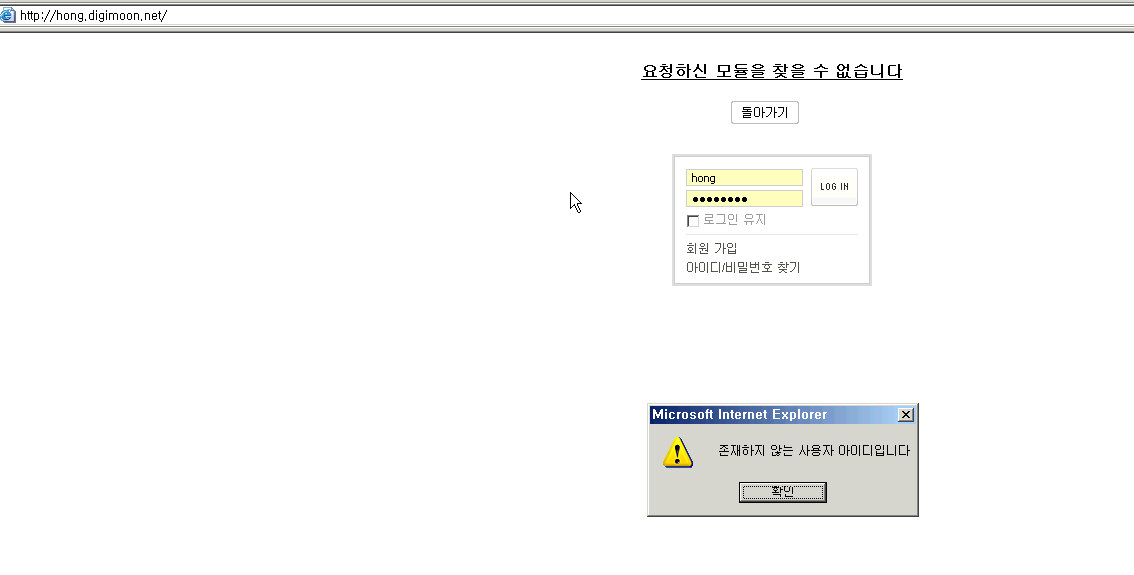The height and width of the screenshot is (575, 1134).
Task: Select the hong.digimoon.net URL address field
Action: click(x=567, y=15)
